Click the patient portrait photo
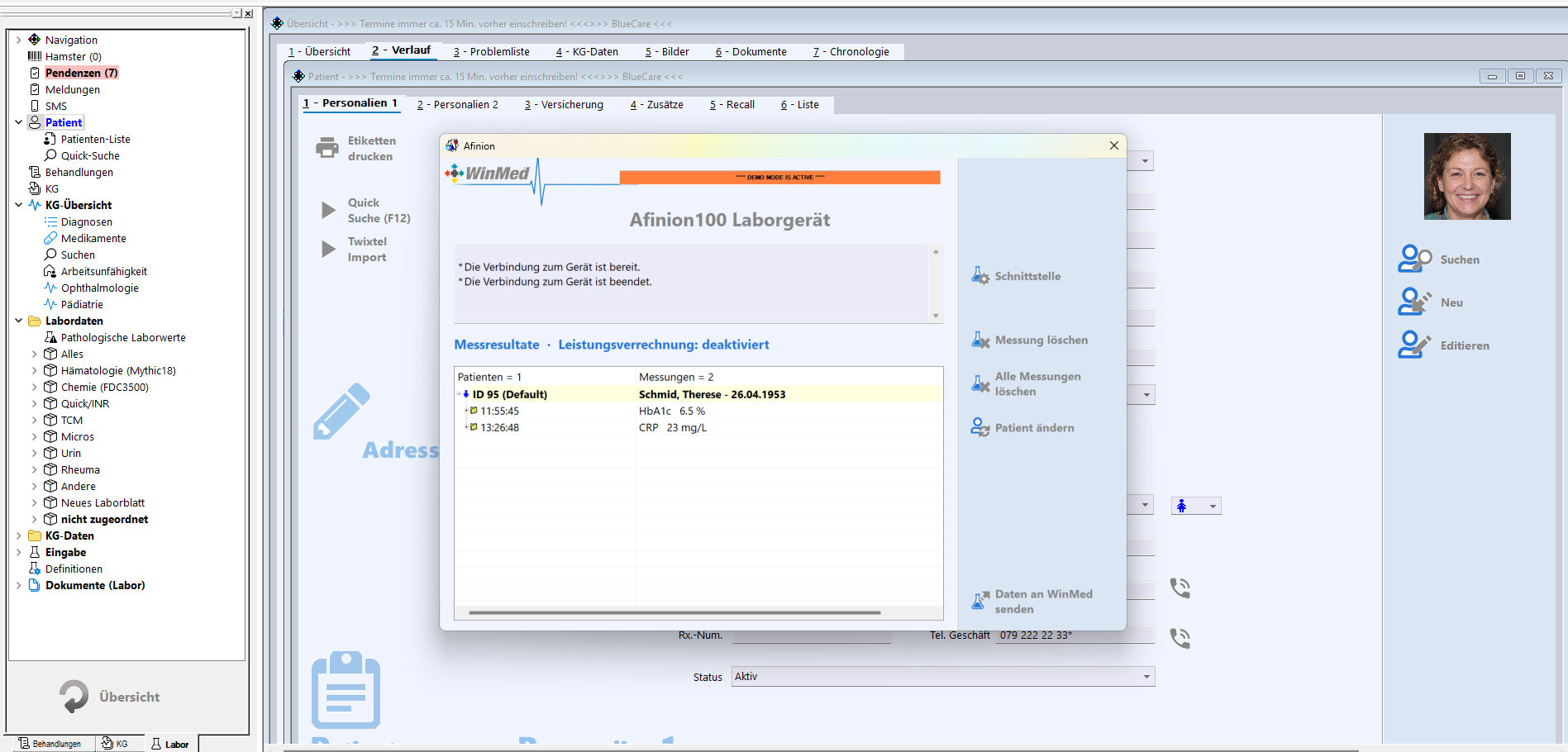This screenshot has height=752, width=1568. (x=1467, y=176)
